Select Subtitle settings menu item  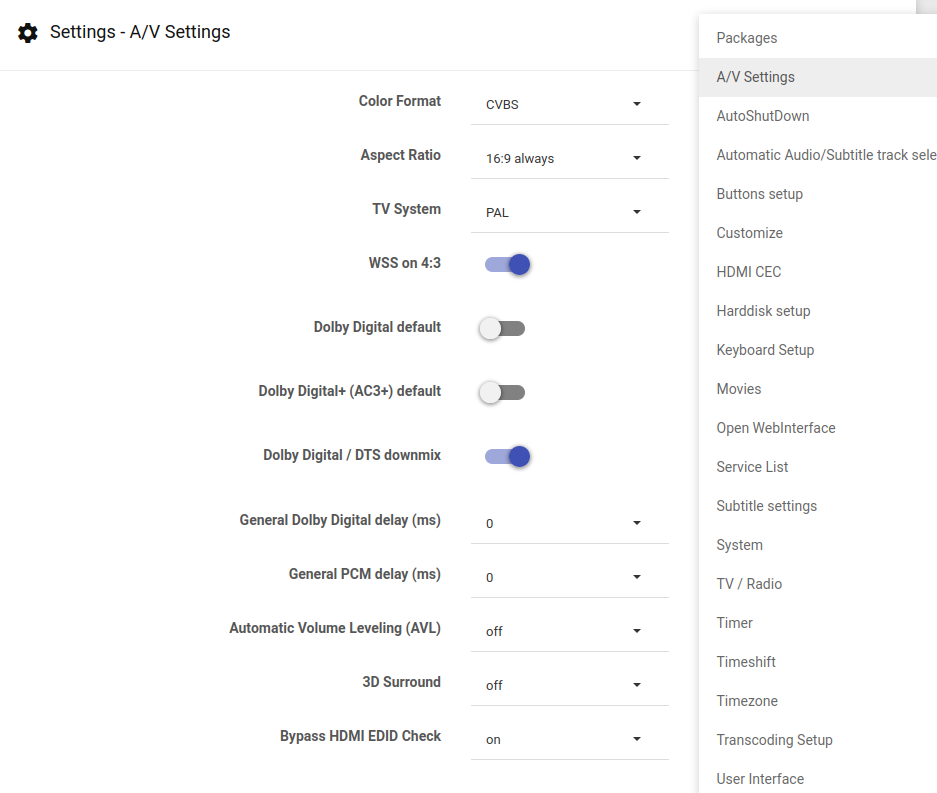766,506
